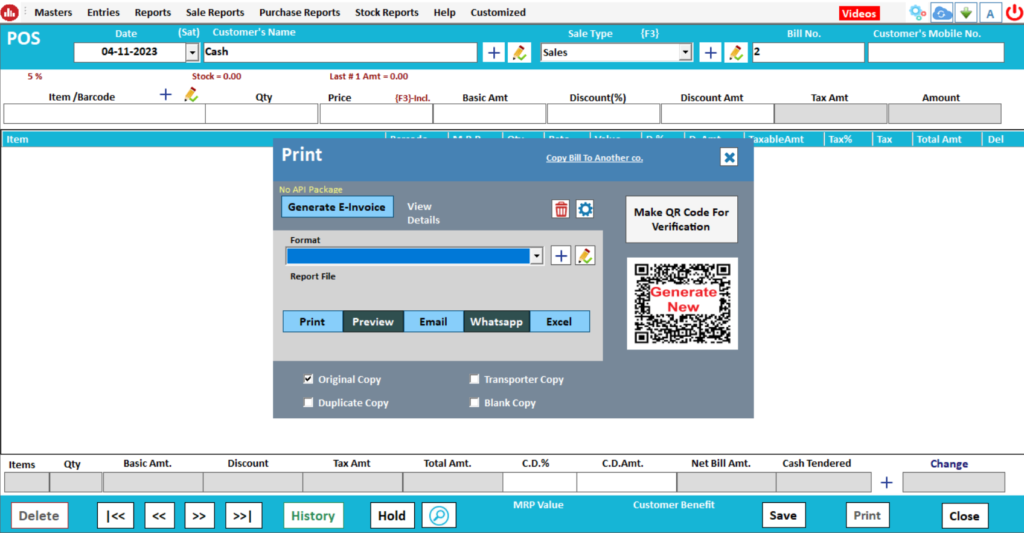Open the Purchase Reports menu
The image size is (1024, 533).
(300, 12)
